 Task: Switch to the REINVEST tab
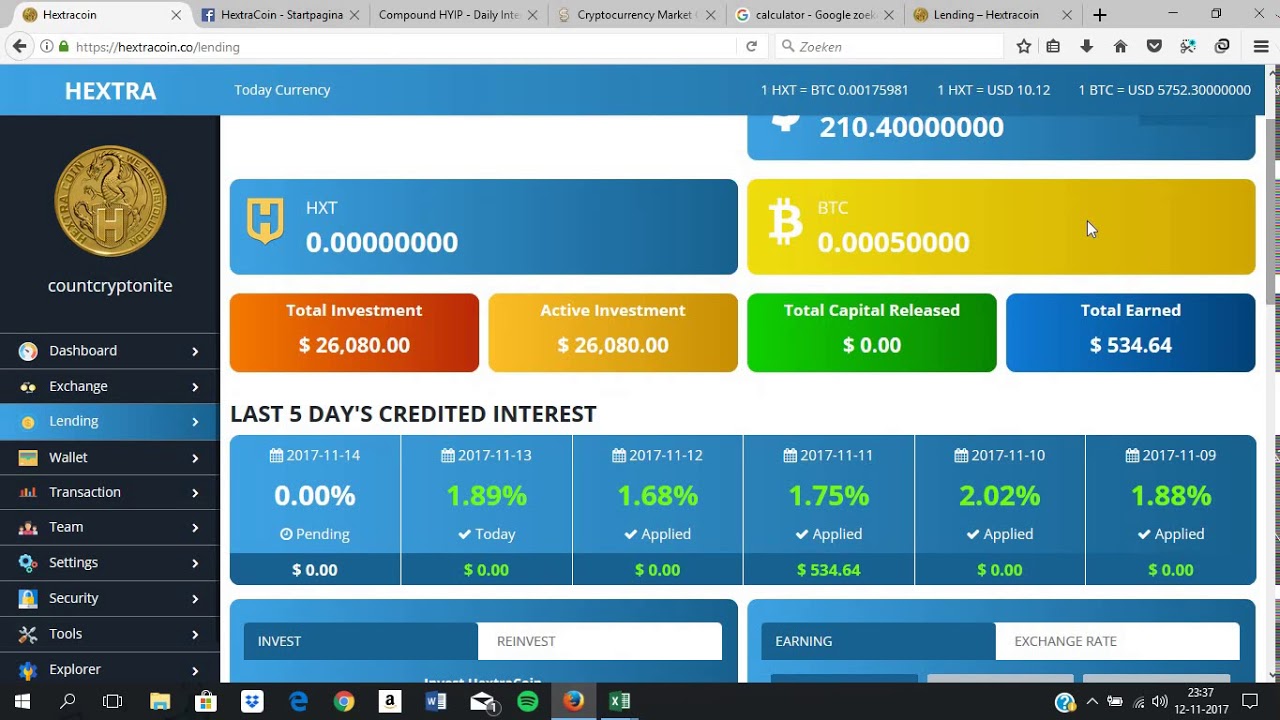pyautogui.click(x=600, y=641)
